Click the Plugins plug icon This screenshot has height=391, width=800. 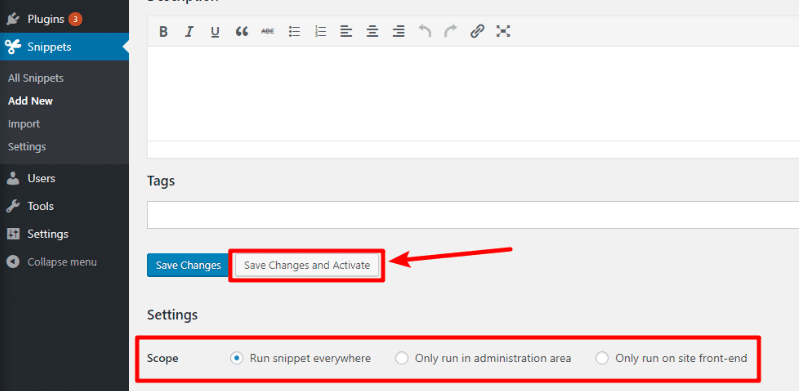click(13, 19)
